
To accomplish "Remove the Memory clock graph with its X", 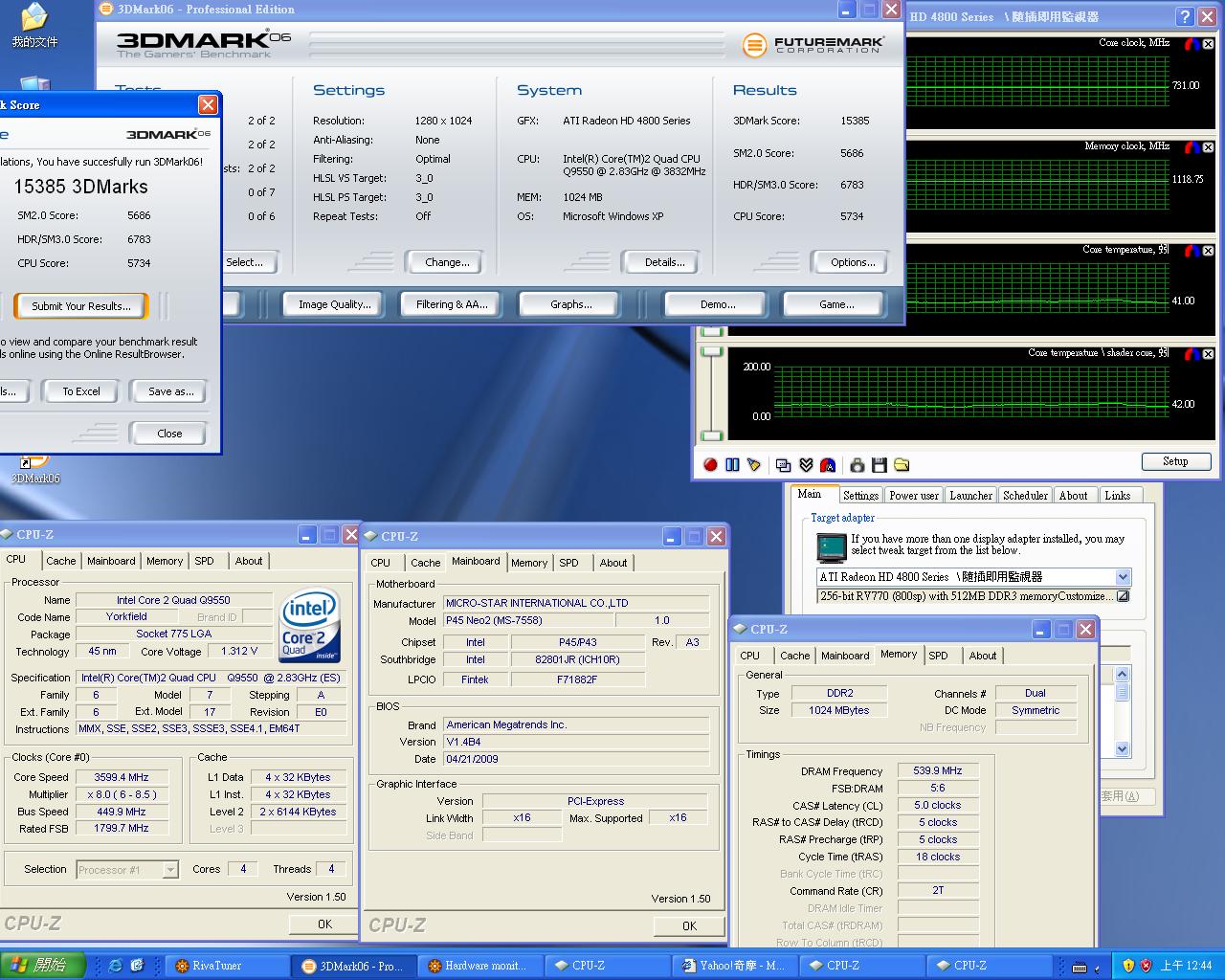I will pyautogui.click(x=1208, y=147).
